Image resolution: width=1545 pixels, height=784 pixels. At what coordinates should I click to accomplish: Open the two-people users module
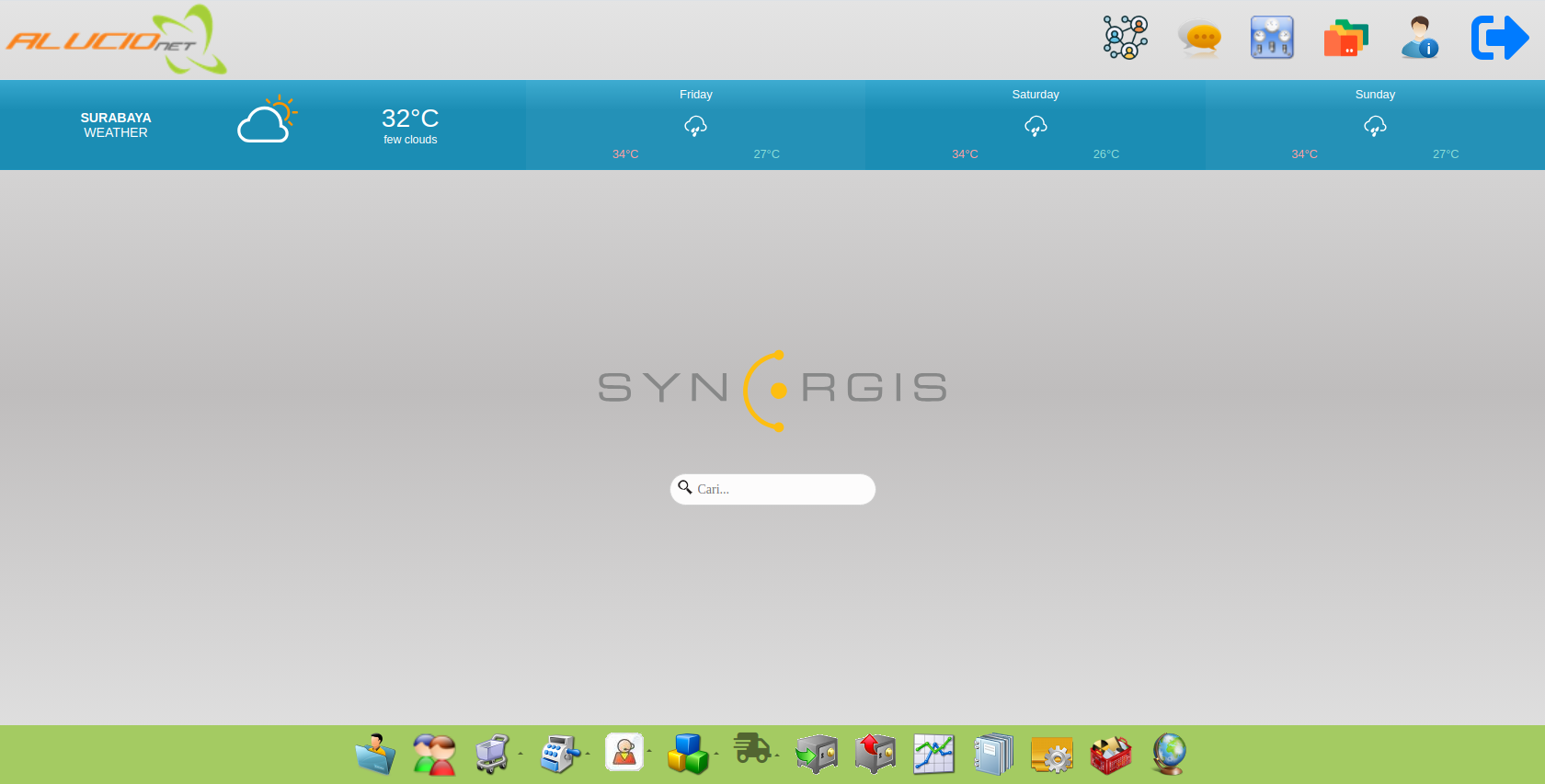click(x=434, y=754)
